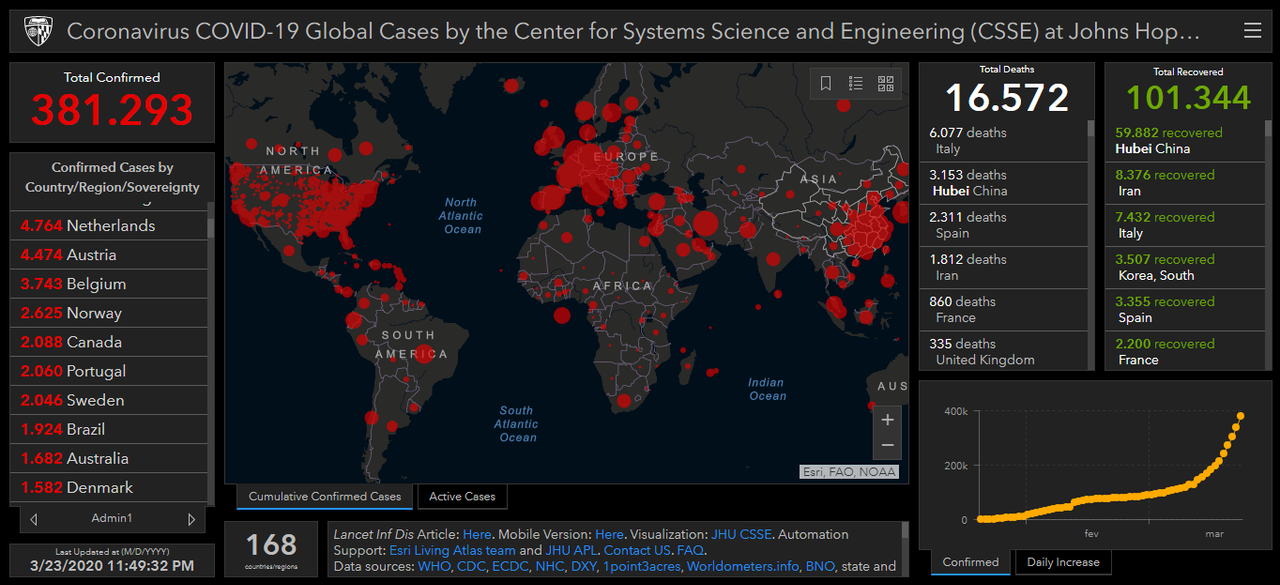This screenshot has width=1280, height=585.
Task: Show the map legend list icon
Action: [856, 84]
